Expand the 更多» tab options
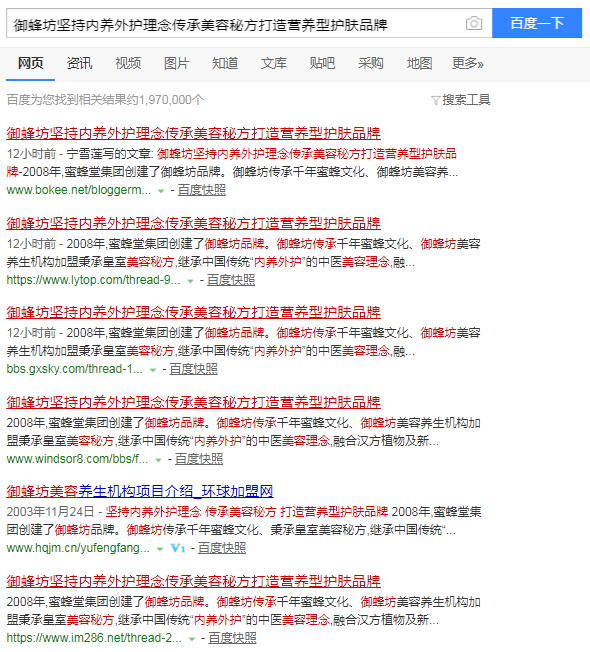The height and width of the screenshot is (652, 590). click(468, 64)
